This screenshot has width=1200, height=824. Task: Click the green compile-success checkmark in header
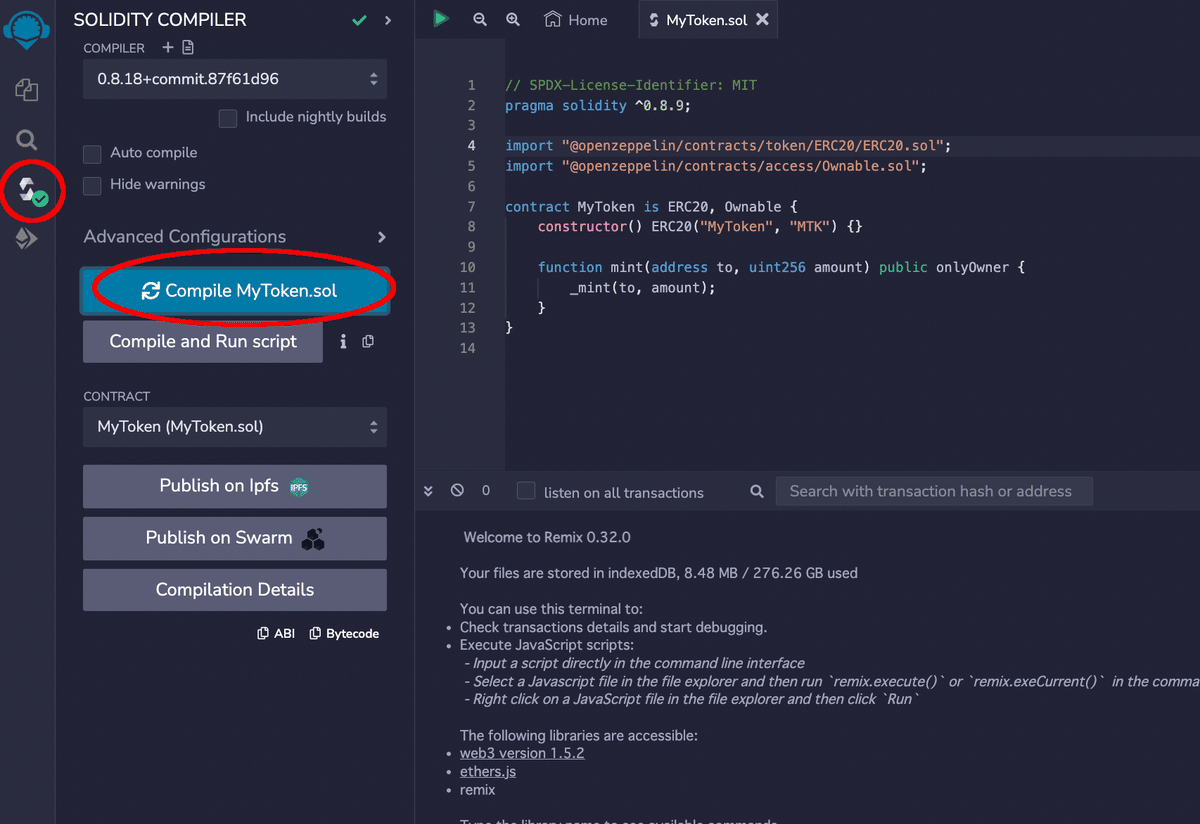[359, 20]
